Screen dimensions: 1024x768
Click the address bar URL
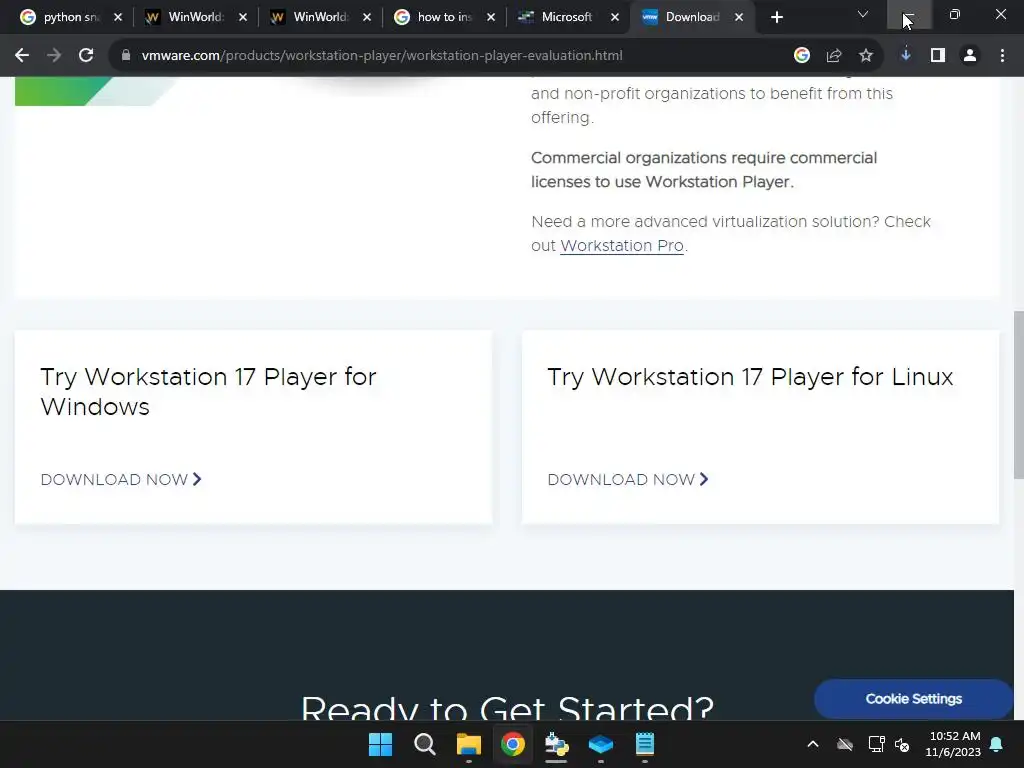point(382,56)
